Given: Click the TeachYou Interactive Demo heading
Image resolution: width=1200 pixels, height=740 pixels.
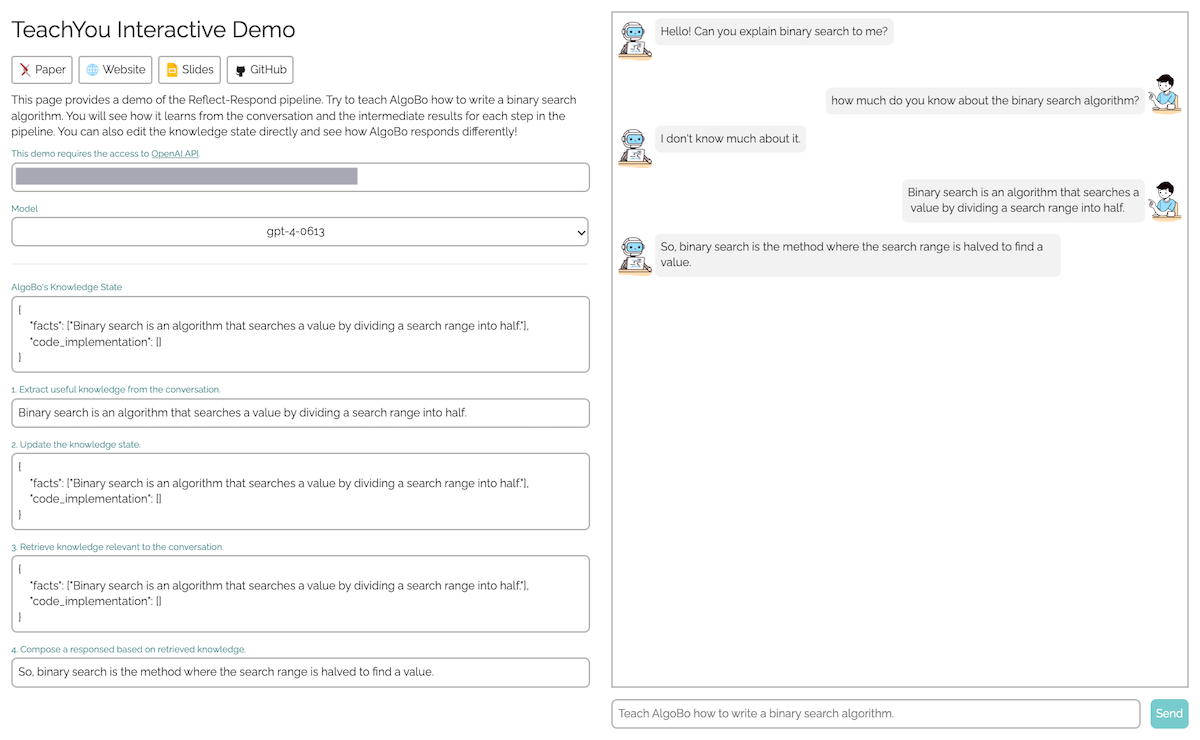Looking at the screenshot, I should click(x=153, y=29).
